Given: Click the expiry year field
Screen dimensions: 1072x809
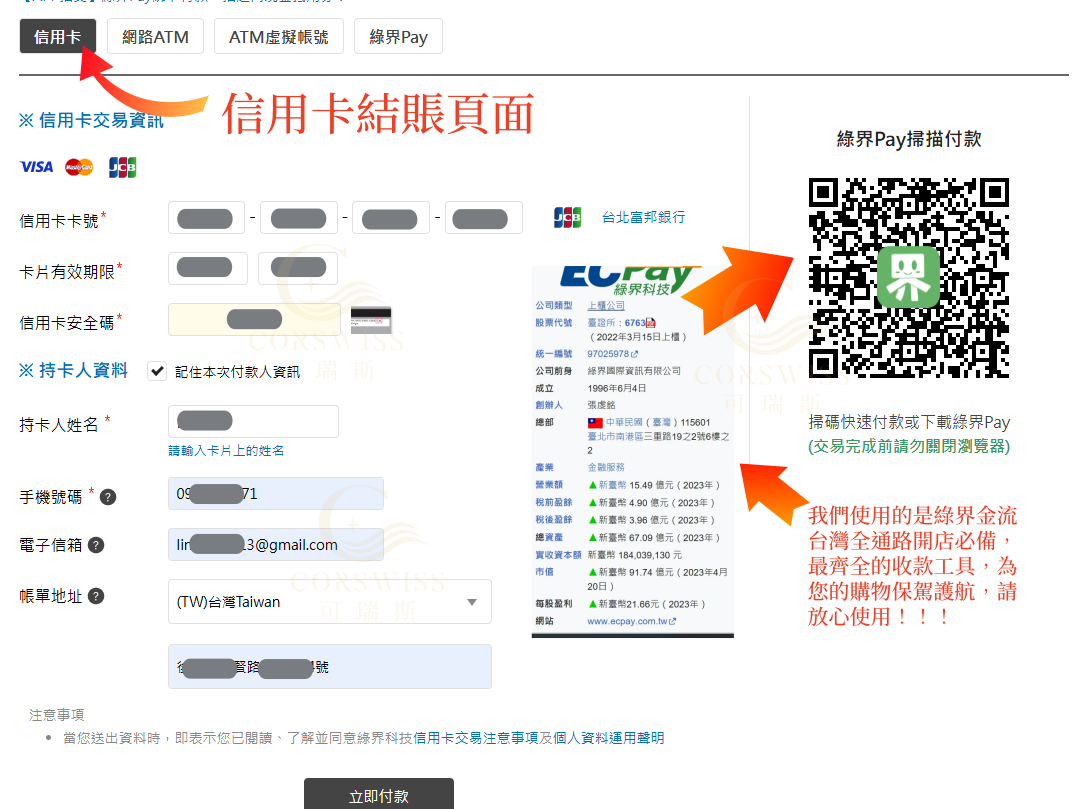Looking at the screenshot, I should coord(297,268).
